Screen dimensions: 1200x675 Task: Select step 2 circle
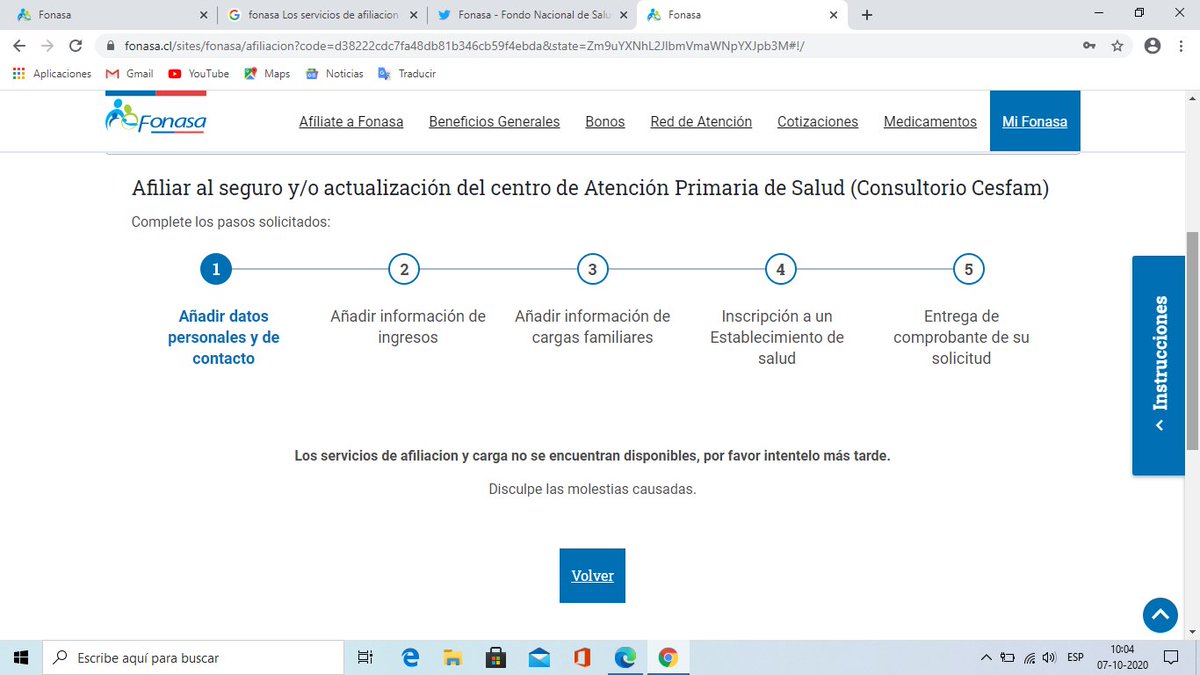[x=404, y=269]
